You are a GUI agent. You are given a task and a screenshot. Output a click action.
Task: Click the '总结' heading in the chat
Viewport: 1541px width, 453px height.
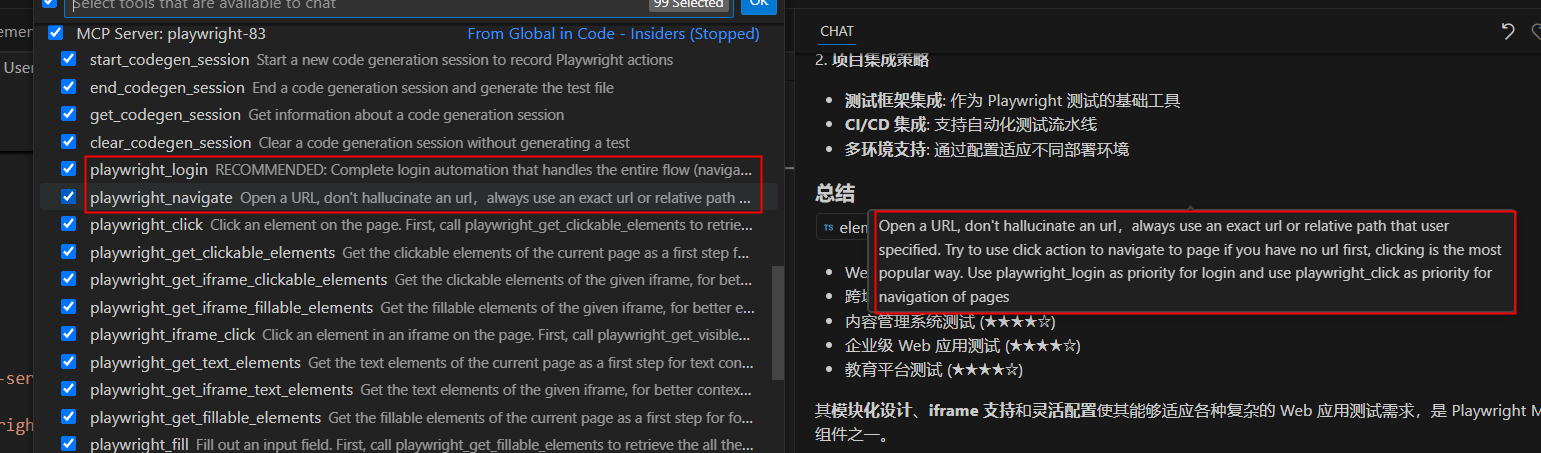click(835, 193)
